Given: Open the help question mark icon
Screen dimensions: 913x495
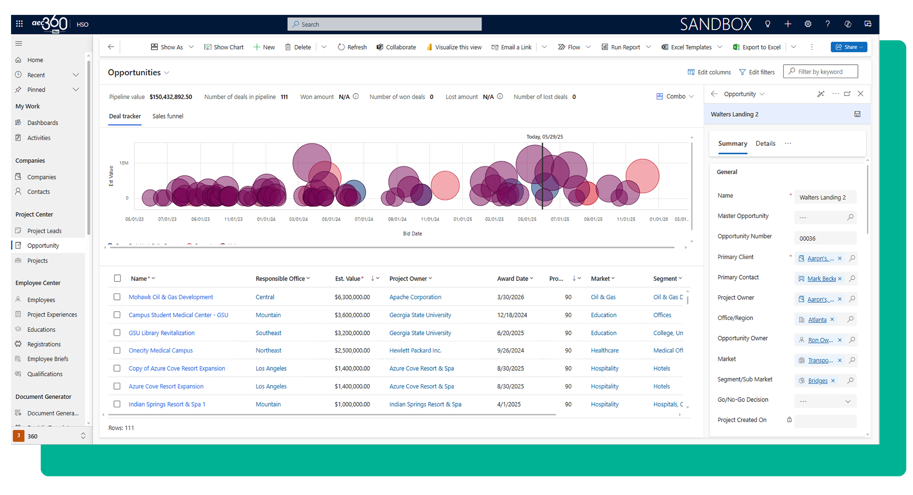Looking at the screenshot, I should tap(827, 24).
